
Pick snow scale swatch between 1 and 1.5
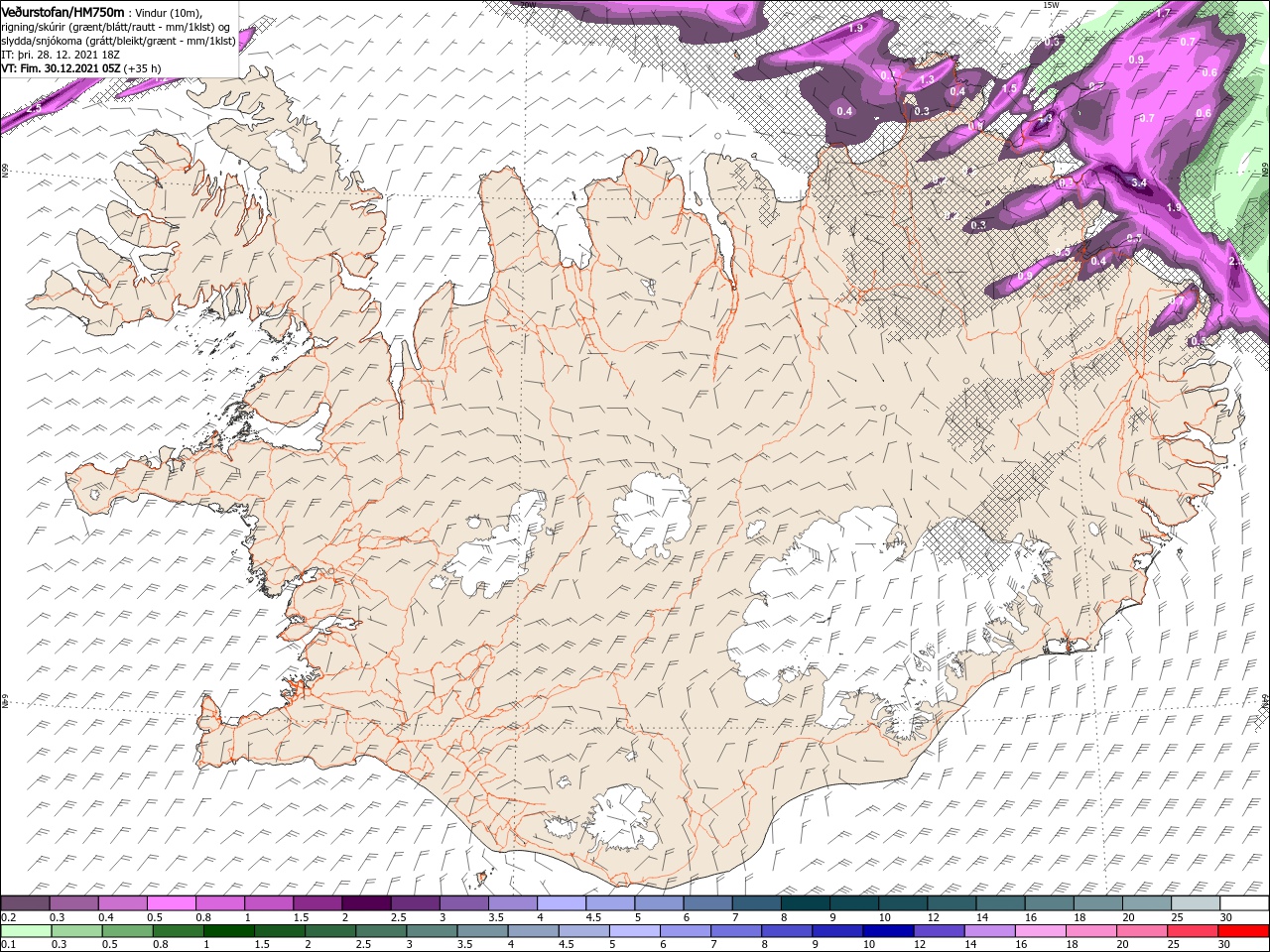coord(269,903)
